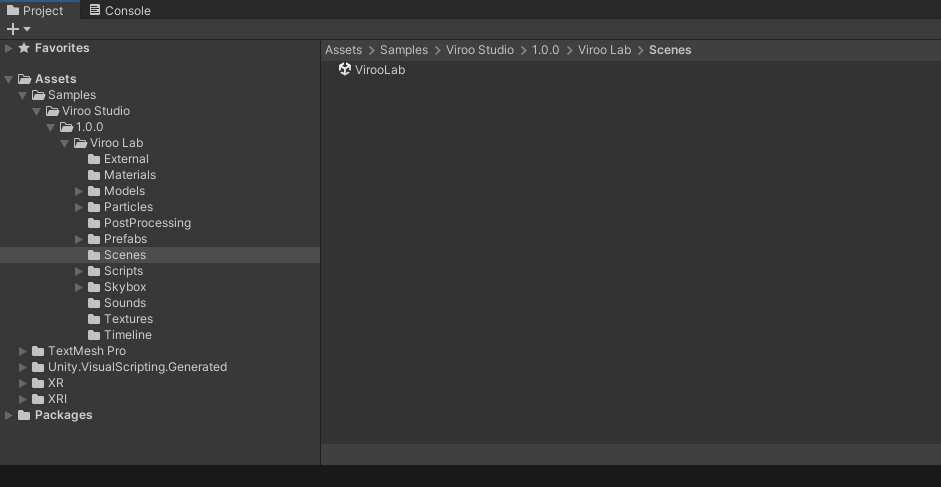Switch to the Console tab
This screenshot has height=487, width=941.
pos(119,10)
